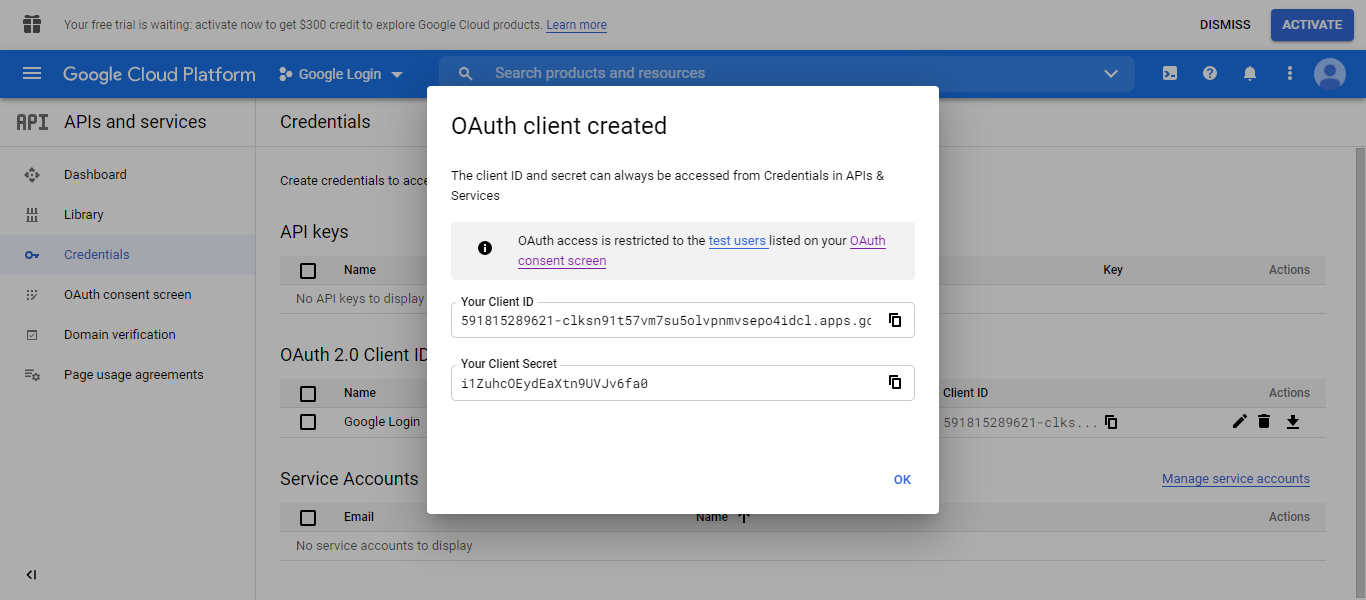1366x600 pixels.
Task: Edit the Google Login OAuth client
Action: click(x=1239, y=421)
